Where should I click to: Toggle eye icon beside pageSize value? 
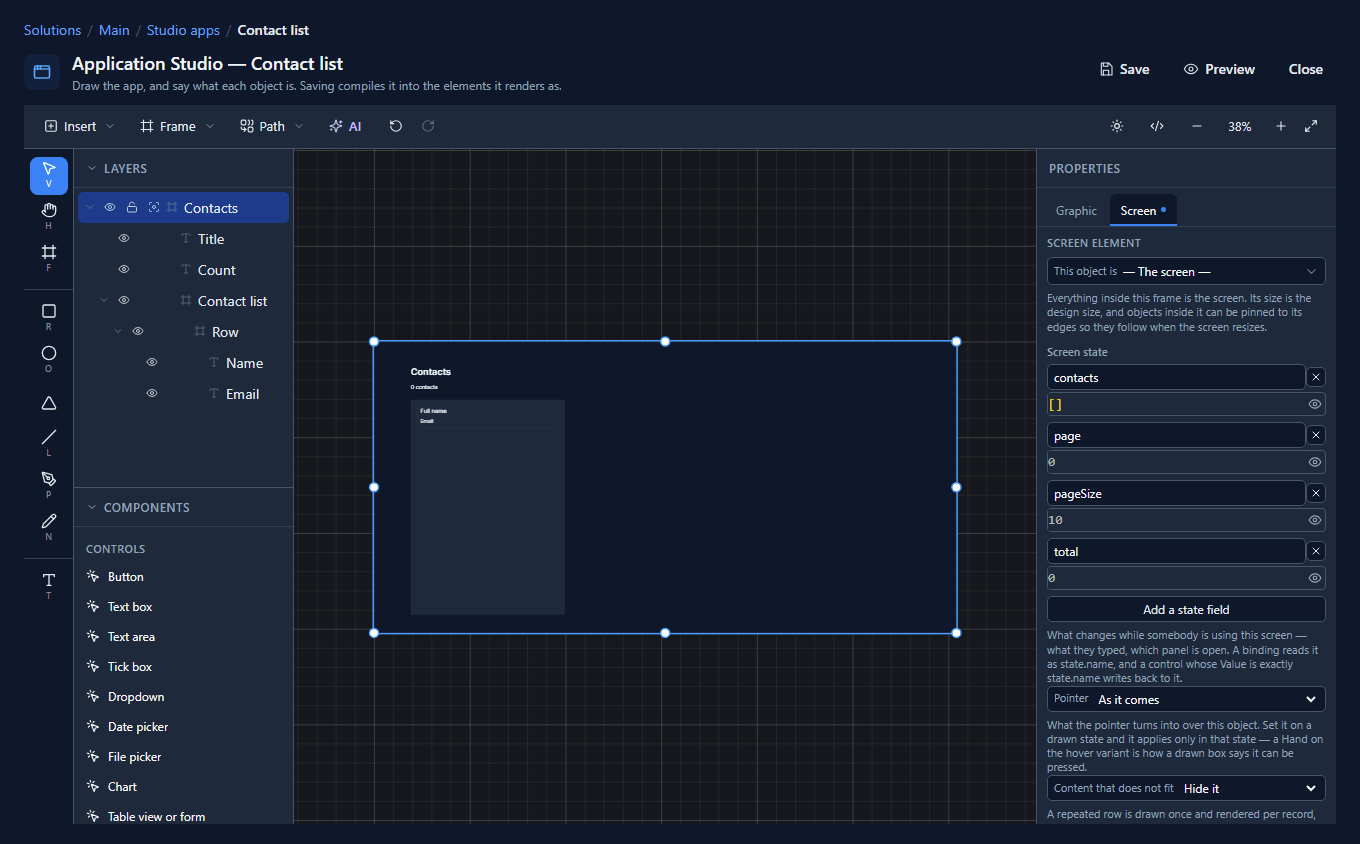pos(1315,520)
